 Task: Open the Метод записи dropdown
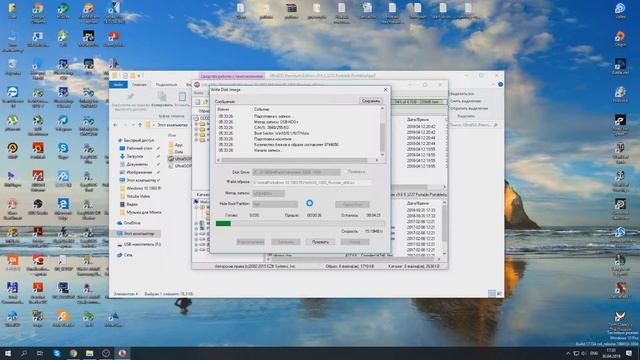point(268,193)
